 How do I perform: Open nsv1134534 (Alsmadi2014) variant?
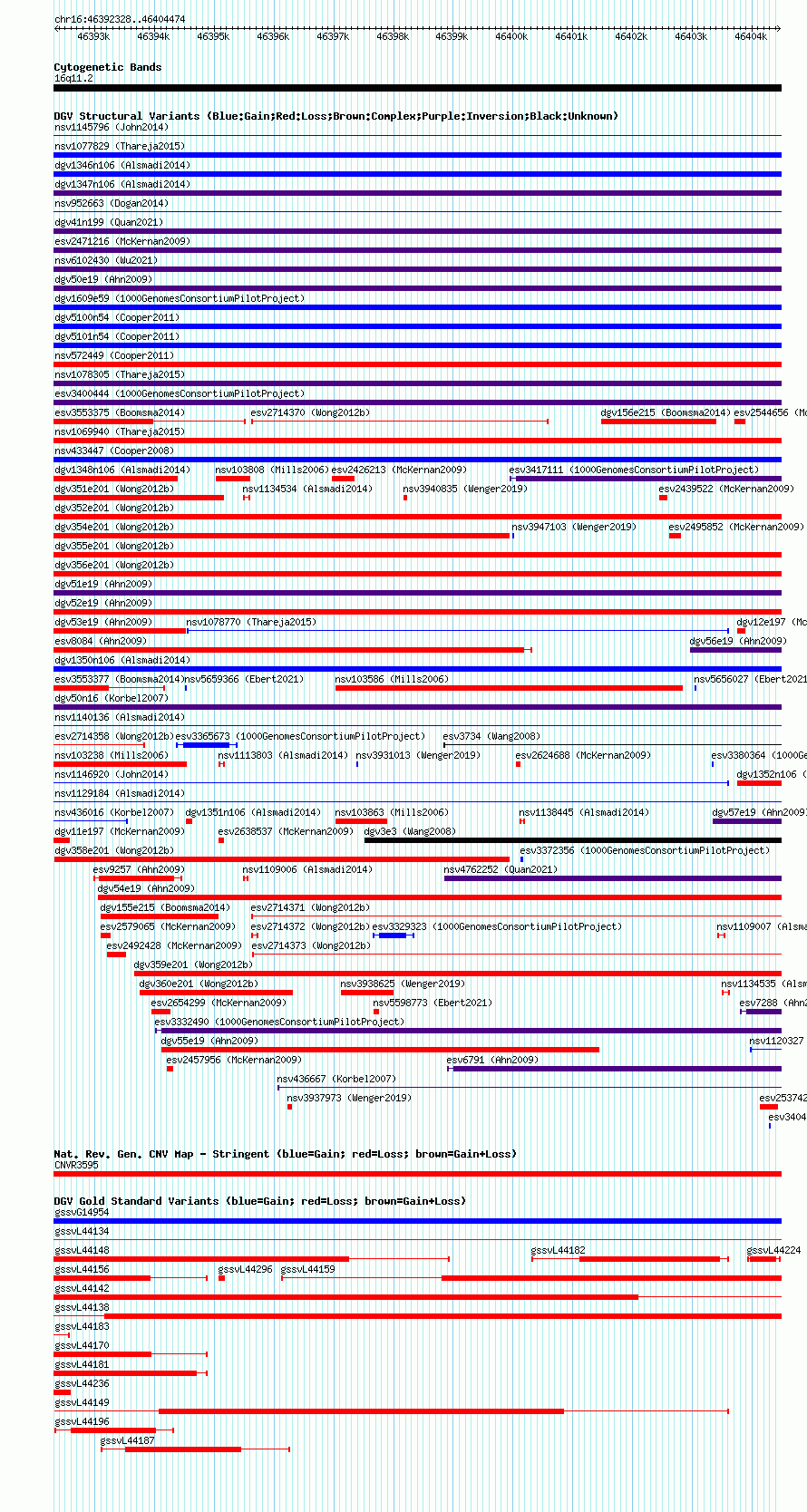(307, 489)
